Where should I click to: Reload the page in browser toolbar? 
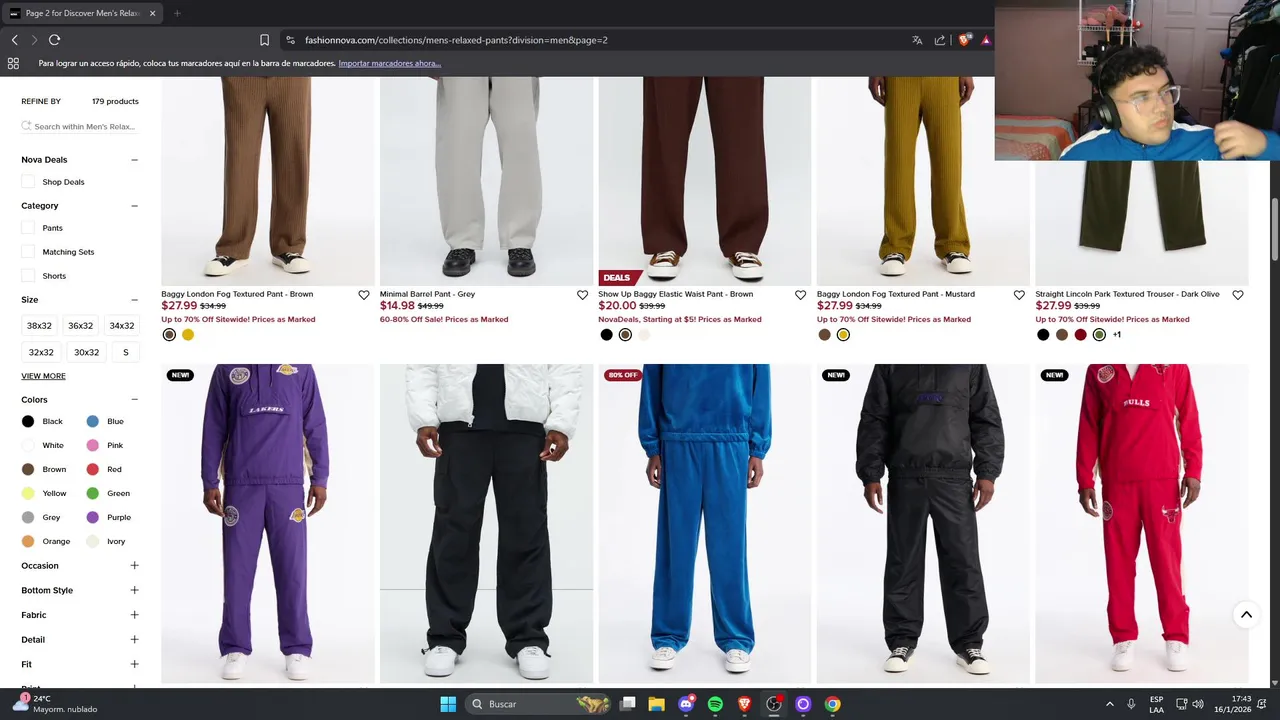tap(54, 40)
